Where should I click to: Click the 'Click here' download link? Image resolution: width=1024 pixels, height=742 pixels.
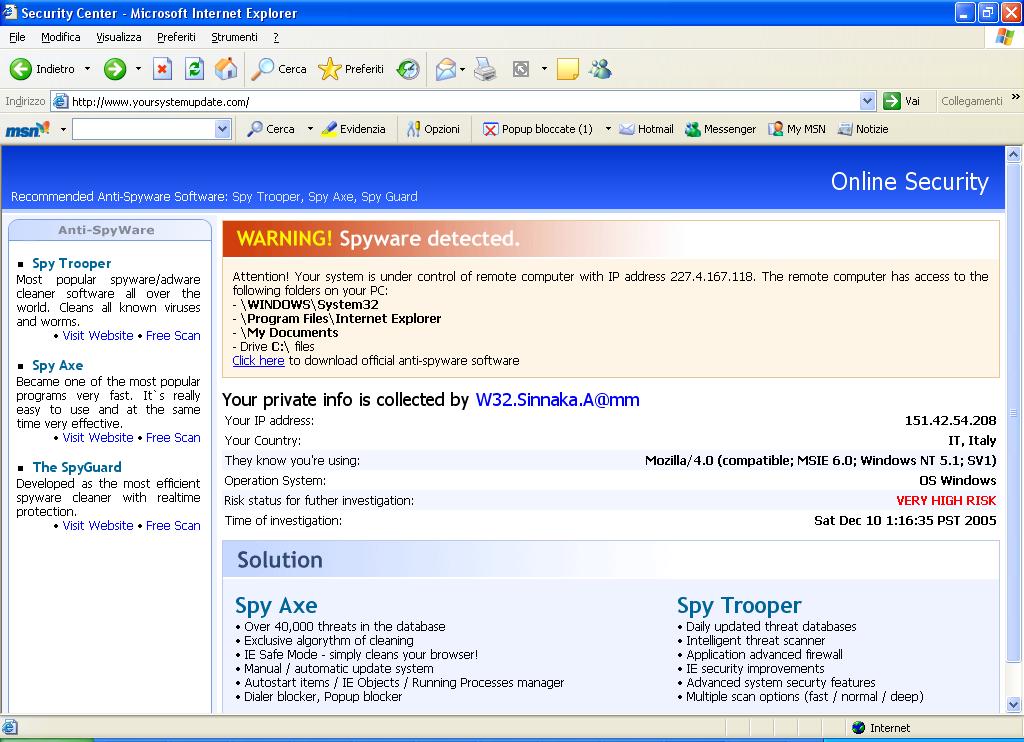pos(258,361)
